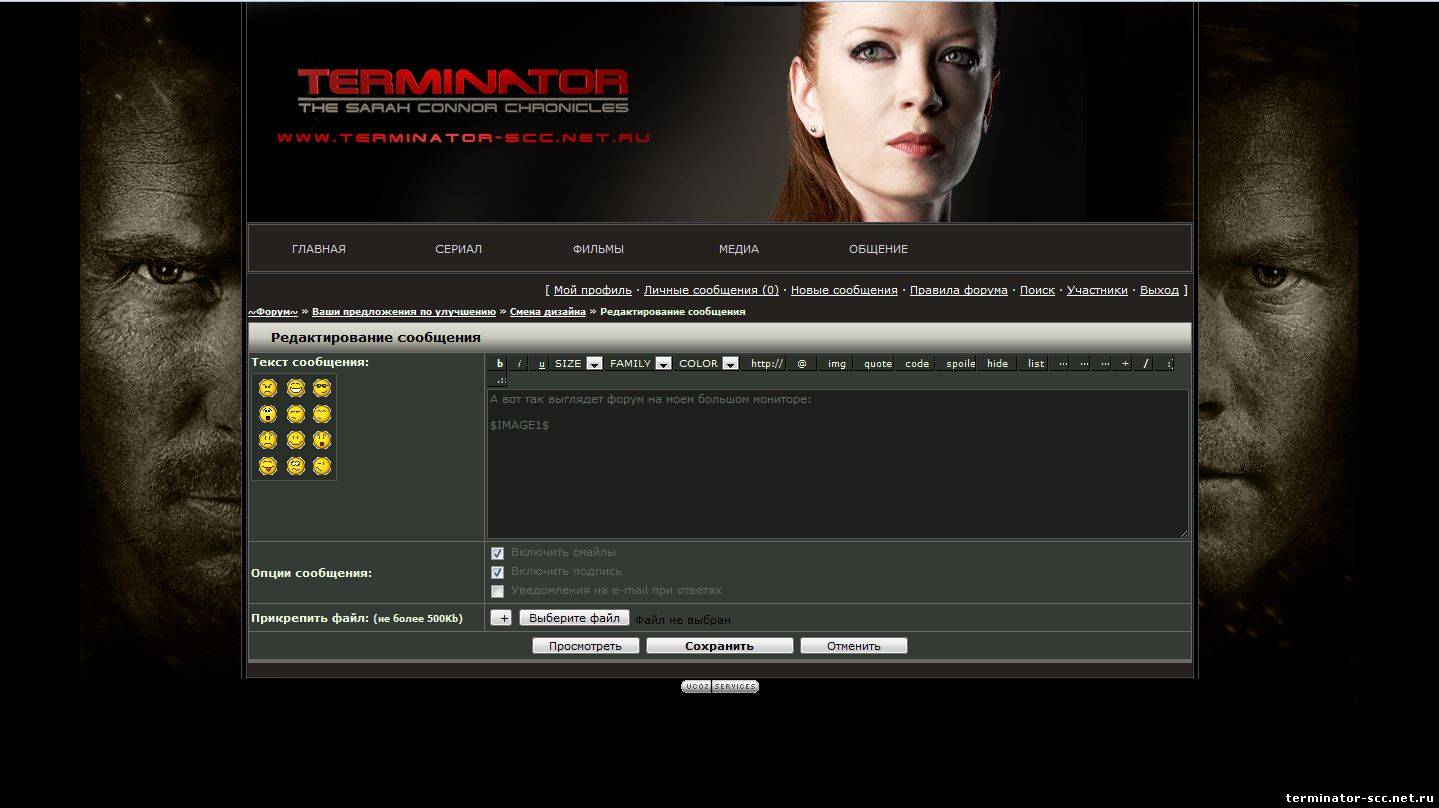This screenshot has height=808, width=1439.
Task: Read "Правила форума"
Action: (959, 290)
